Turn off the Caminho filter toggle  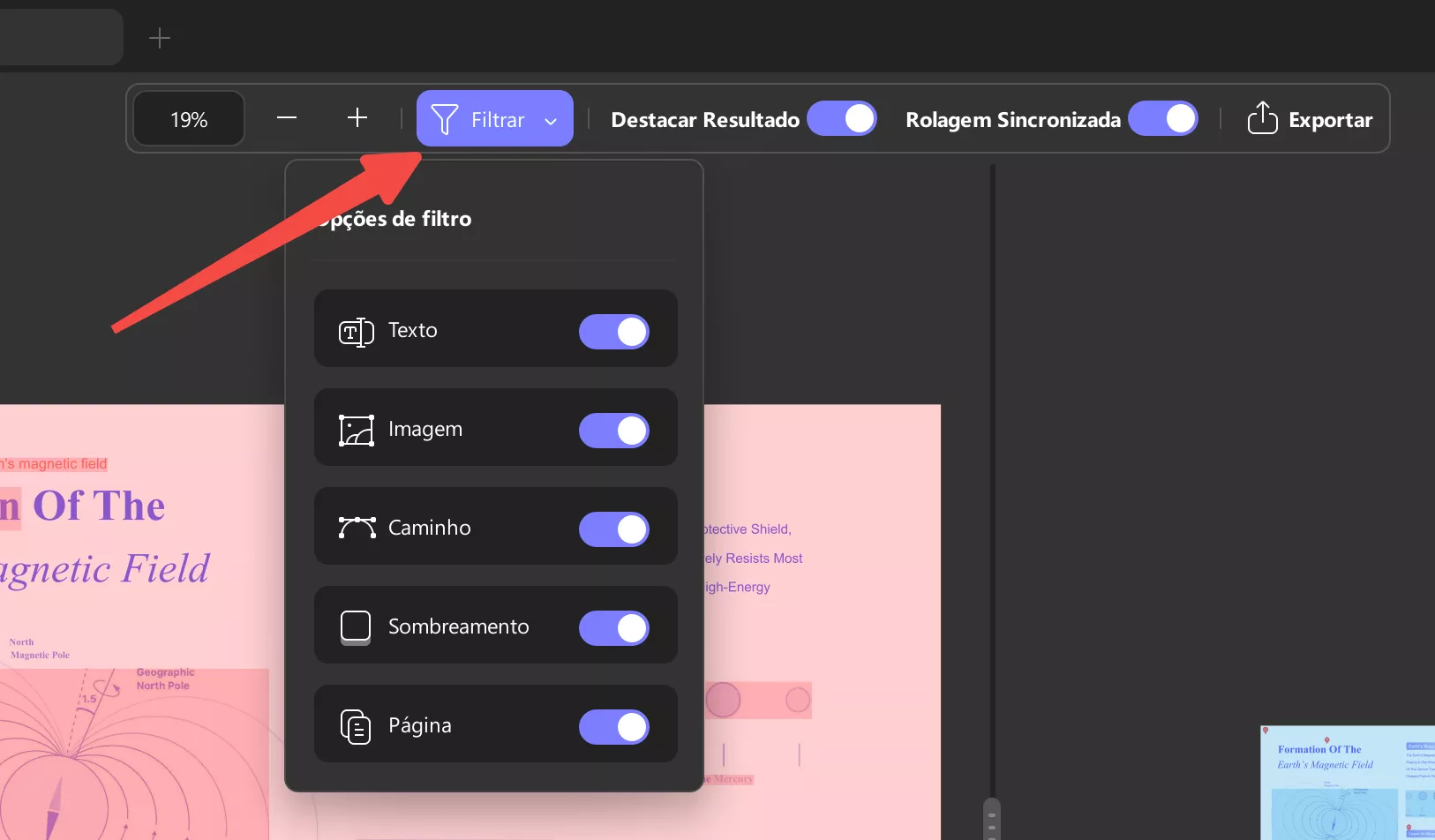[614, 529]
